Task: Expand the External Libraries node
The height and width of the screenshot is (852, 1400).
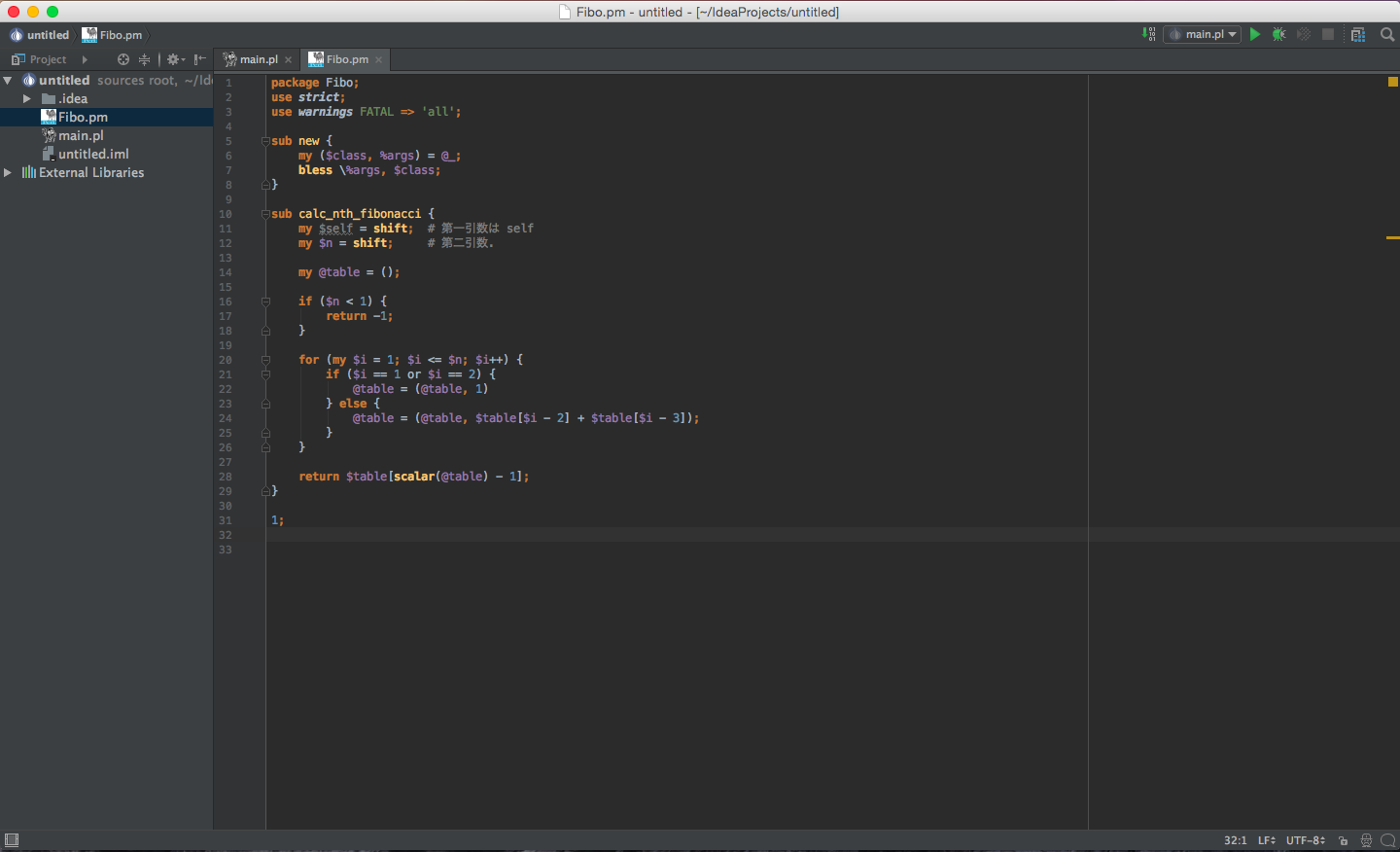Action: click(x=8, y=173)
